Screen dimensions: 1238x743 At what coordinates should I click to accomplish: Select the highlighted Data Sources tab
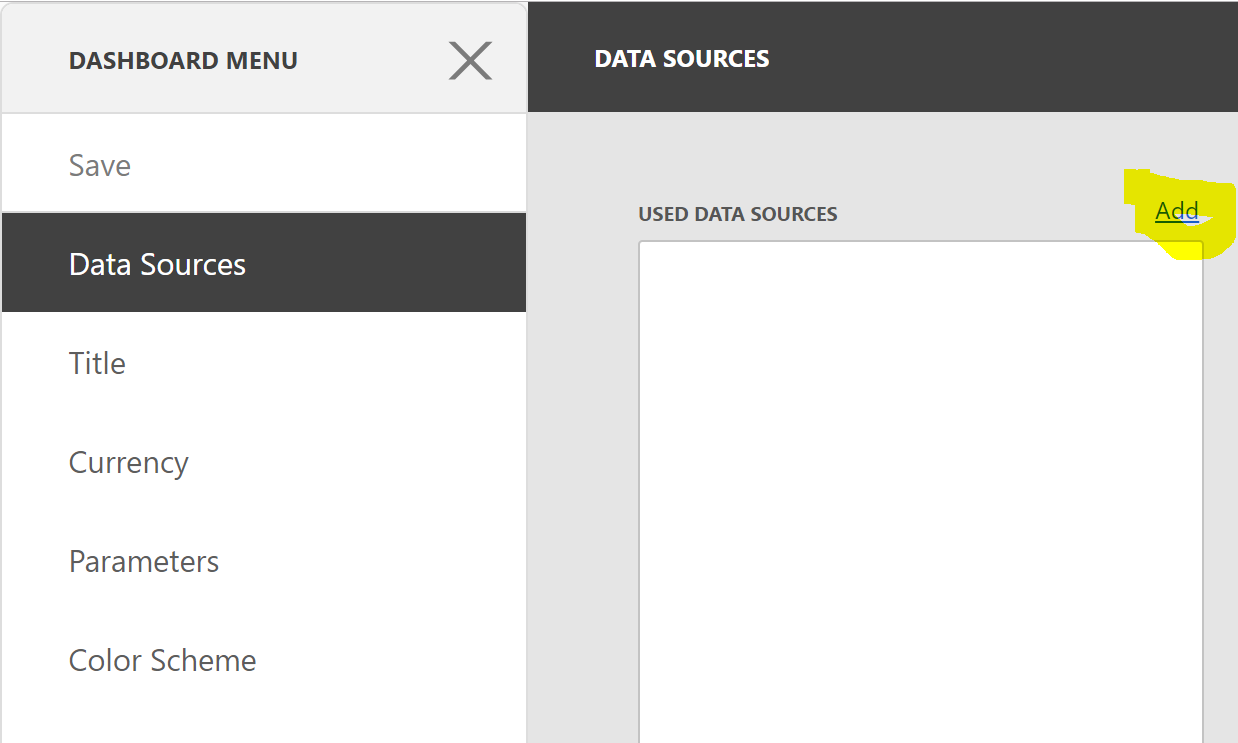[x=158, y=265]
